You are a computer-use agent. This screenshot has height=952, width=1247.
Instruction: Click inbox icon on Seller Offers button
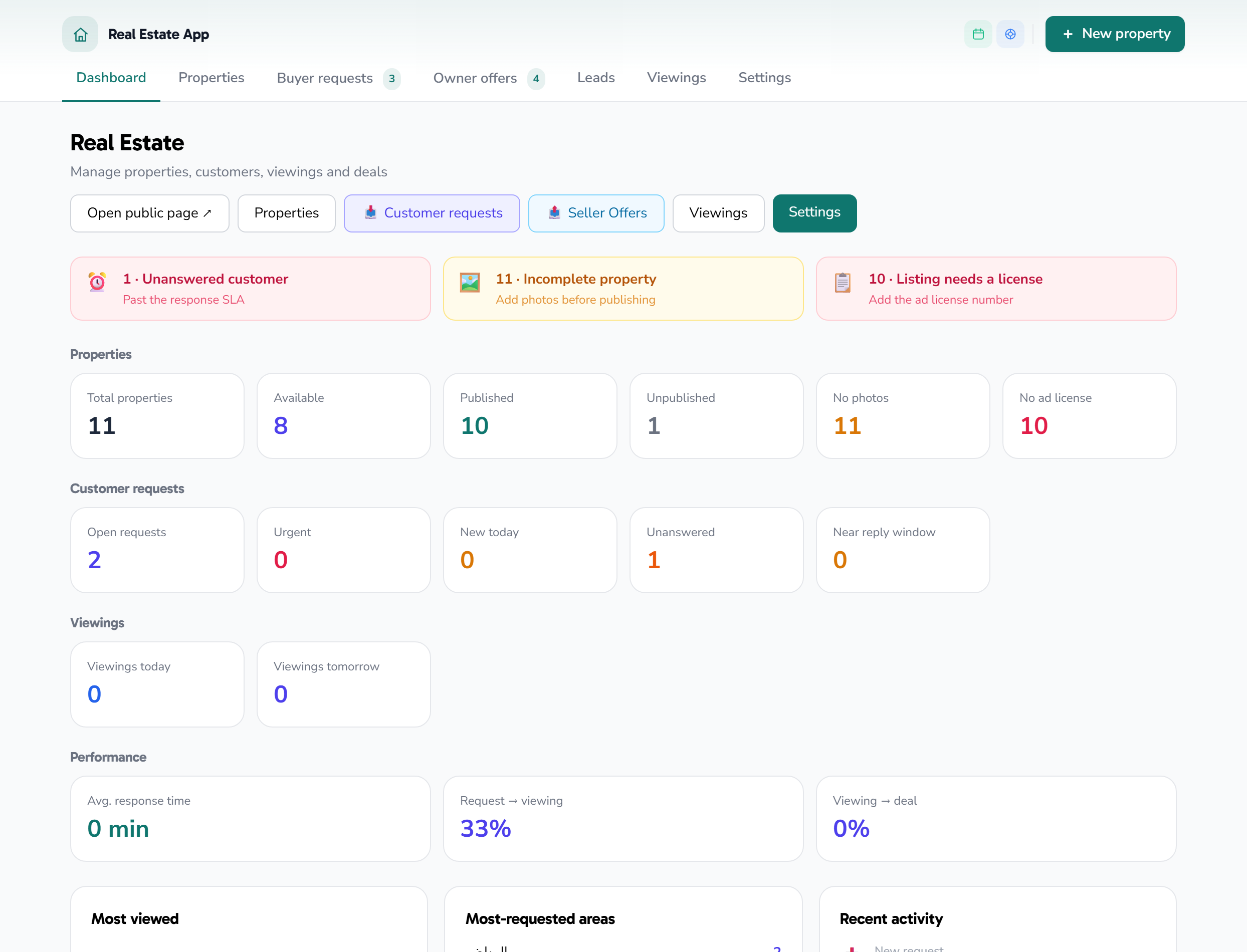pyautogui.click(x=554, y=212)
